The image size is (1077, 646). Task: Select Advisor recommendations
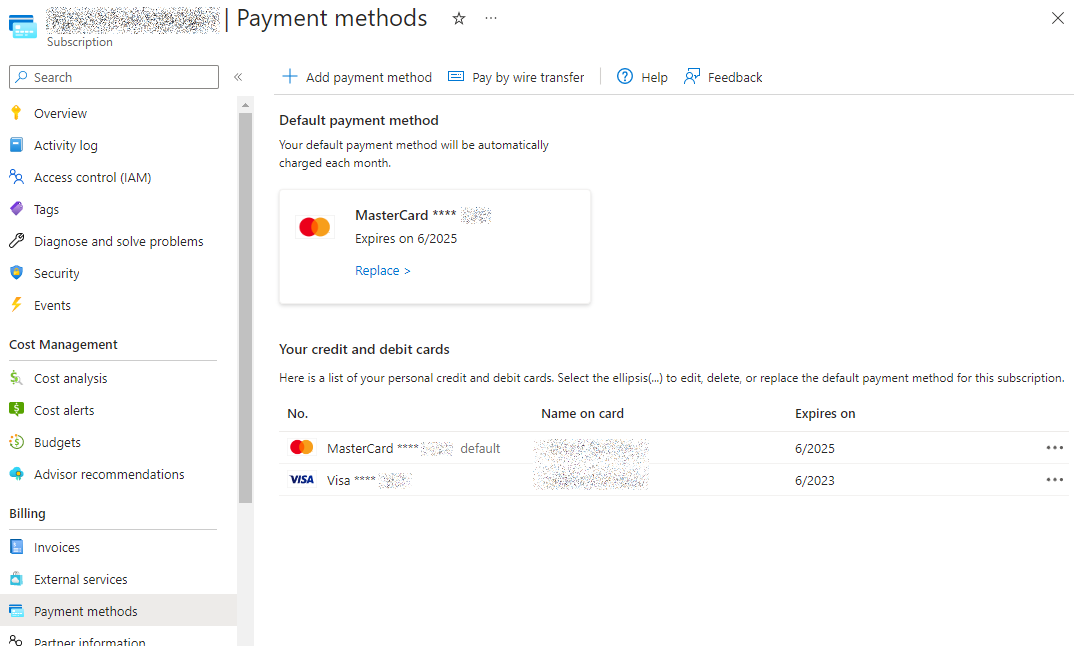pyautogui.click(x=107, y=474)
